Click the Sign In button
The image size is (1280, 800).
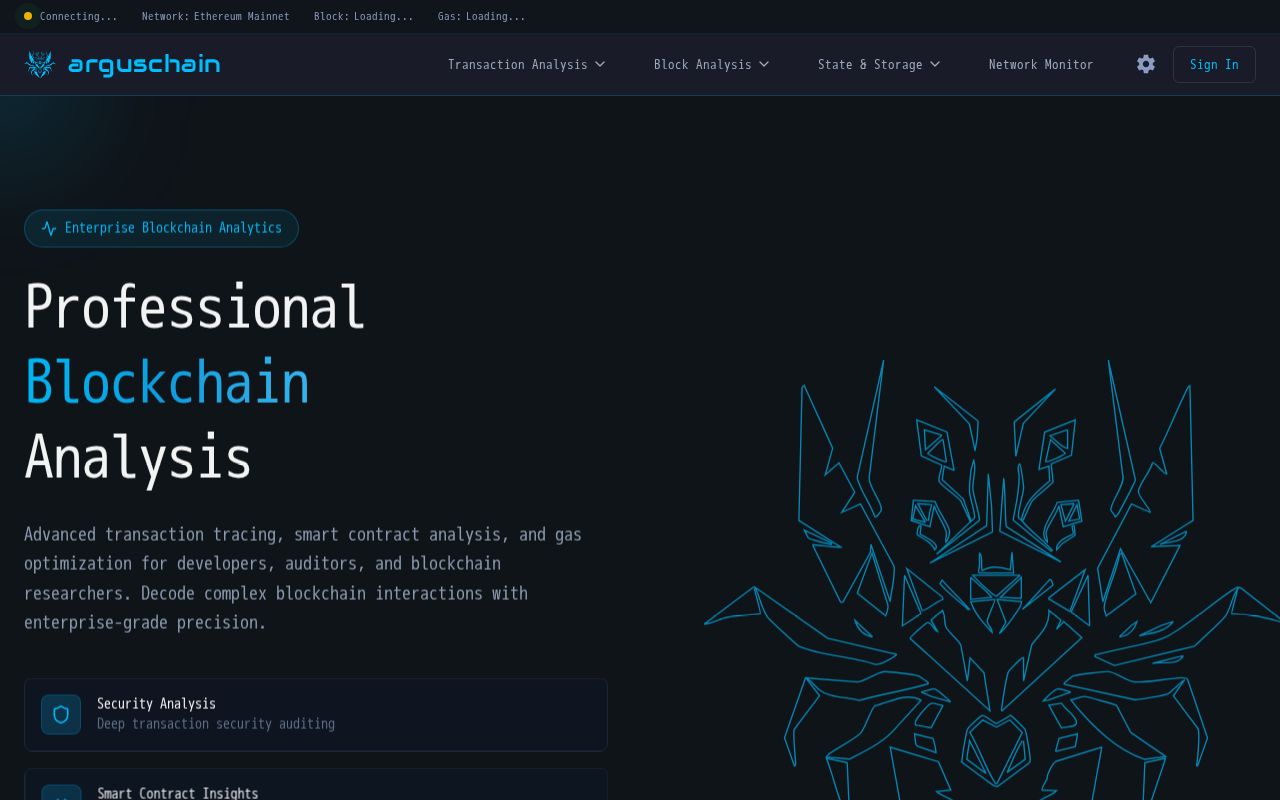coord(1214,64)
